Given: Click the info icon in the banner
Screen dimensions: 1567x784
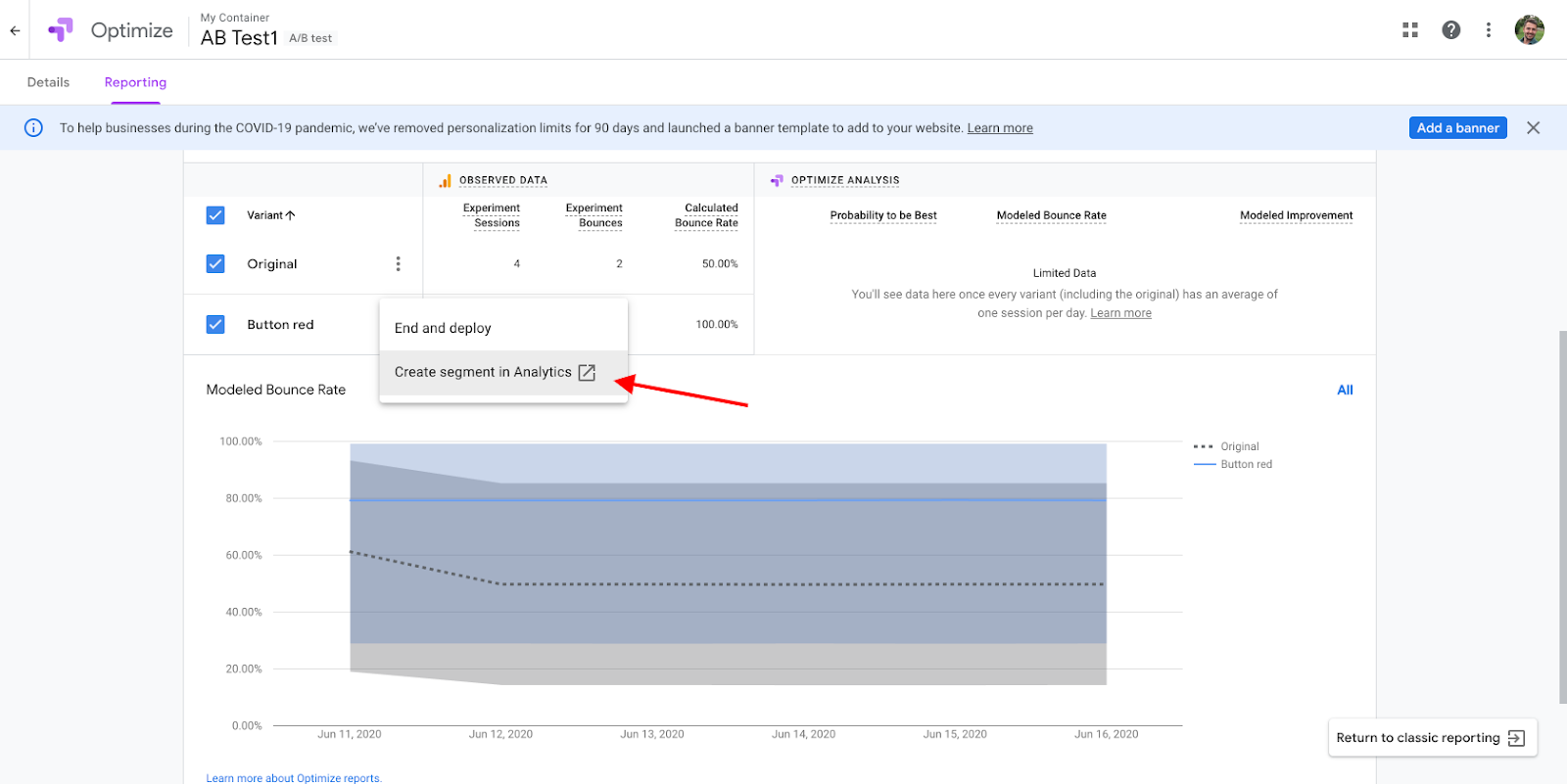Looking at the screenshot, I should point(33,128).
